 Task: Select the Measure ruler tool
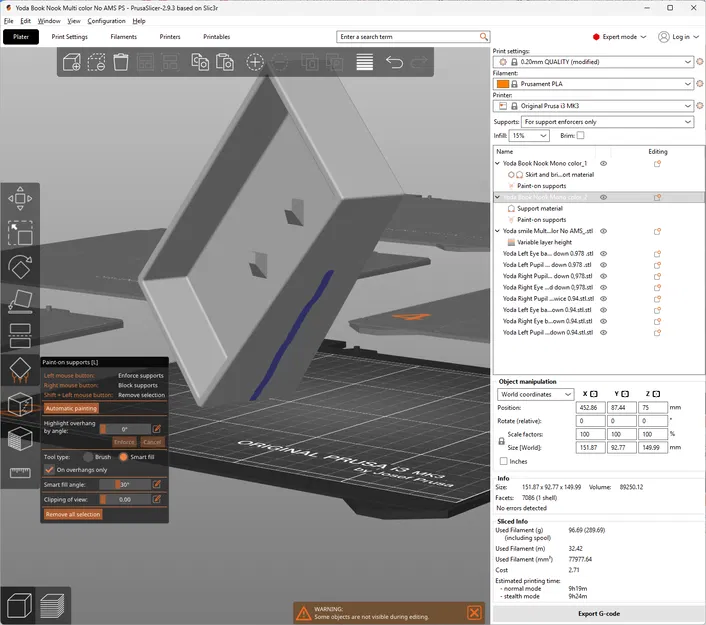20,472
